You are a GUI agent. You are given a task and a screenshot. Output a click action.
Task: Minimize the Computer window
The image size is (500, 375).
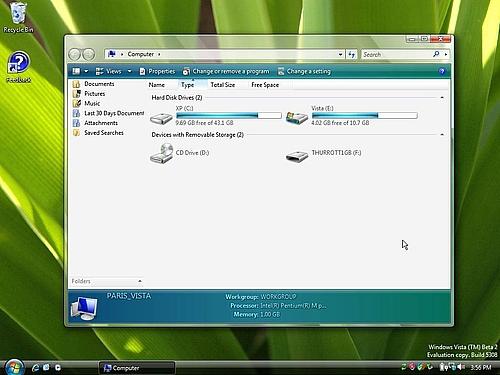[x=412, y=39]
